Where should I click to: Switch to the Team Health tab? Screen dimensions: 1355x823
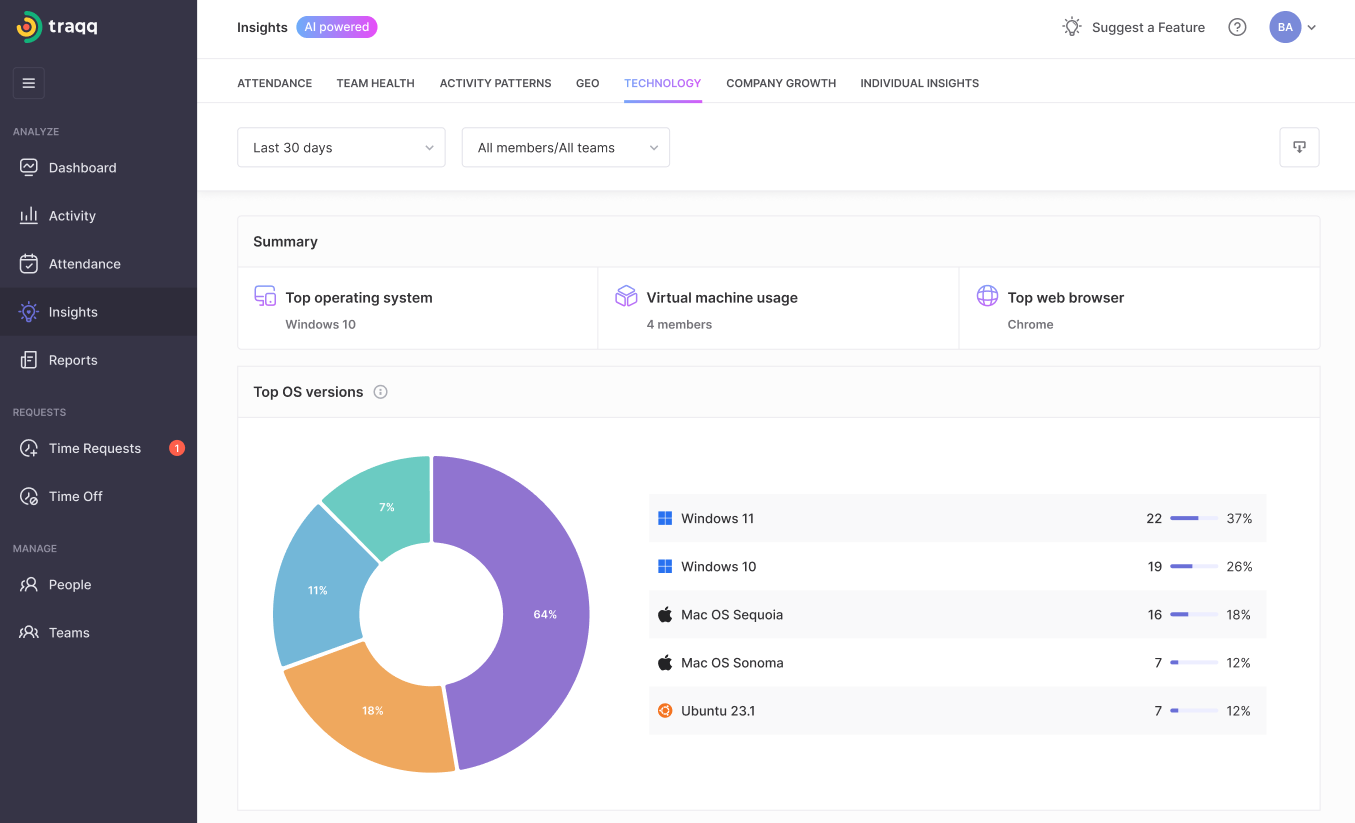[375, 83]
